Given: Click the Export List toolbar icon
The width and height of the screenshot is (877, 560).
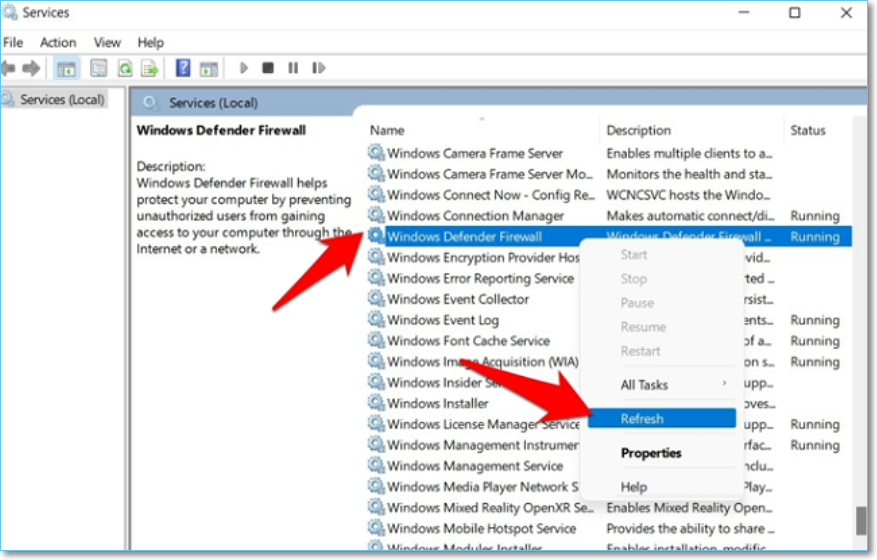Looking at the screenshot, I should tap(149, 68).
